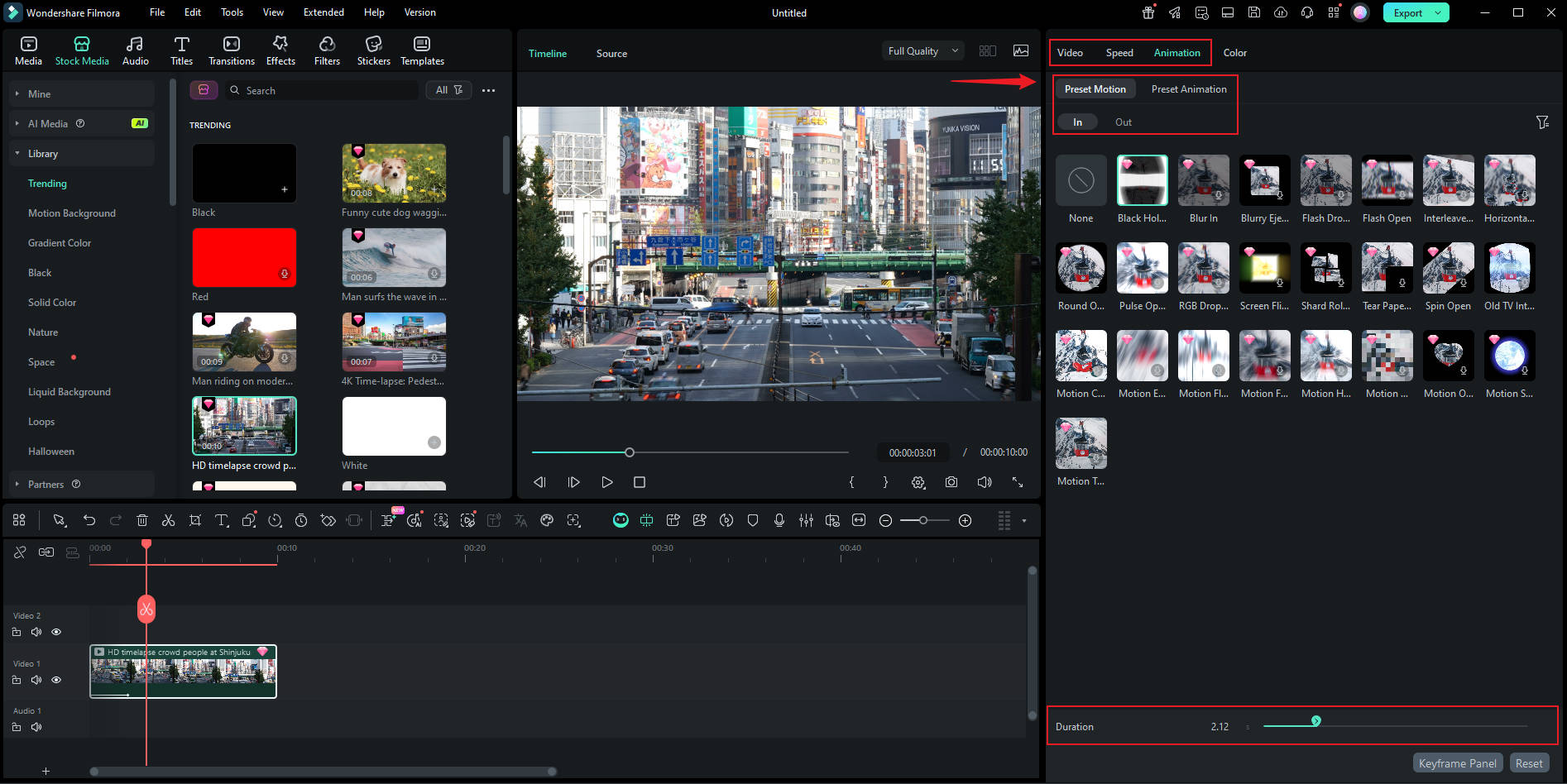
Task: Click the Search input field
Action: click(321, 90)
